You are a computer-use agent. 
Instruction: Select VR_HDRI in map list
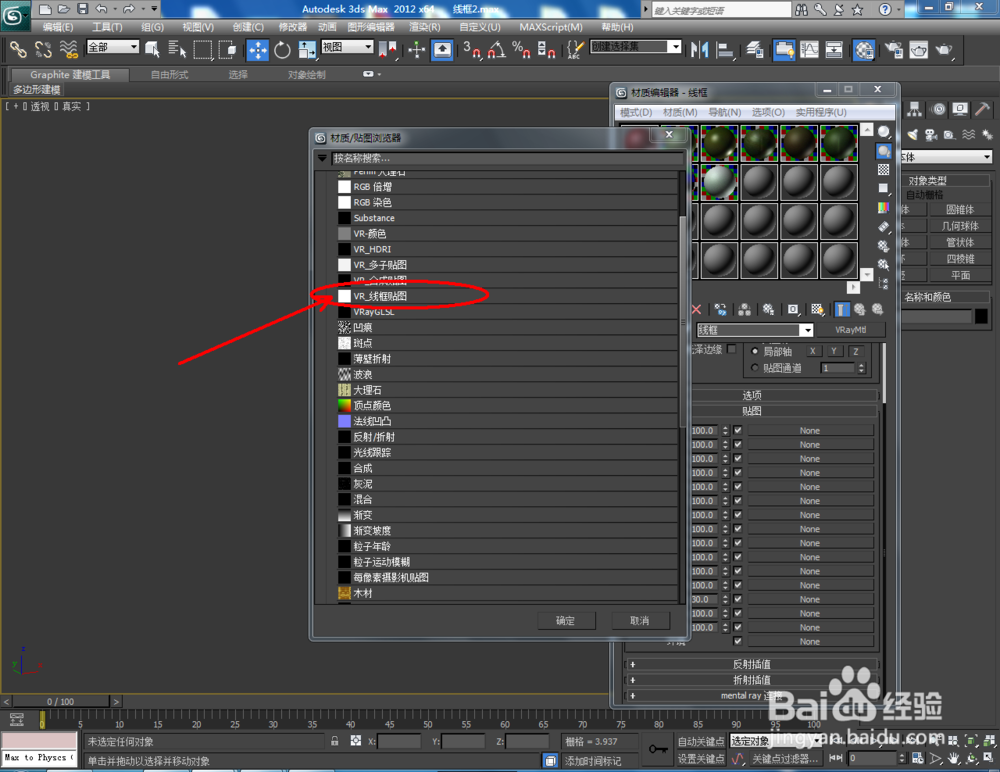pyautogui.click(x=508, y=249)
